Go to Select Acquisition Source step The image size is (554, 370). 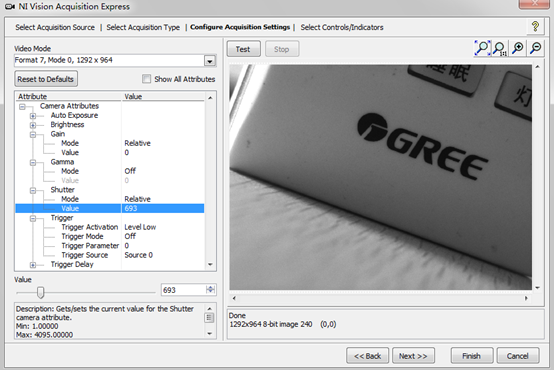click(55, 27)
